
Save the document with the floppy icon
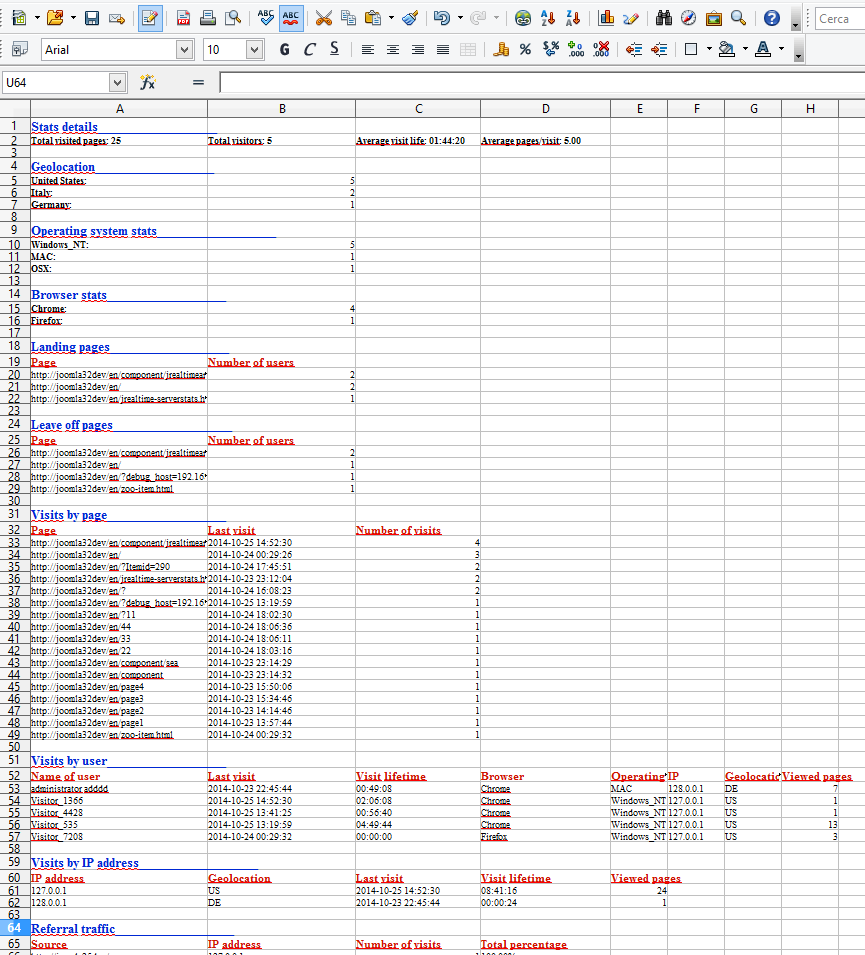point(92,18)
